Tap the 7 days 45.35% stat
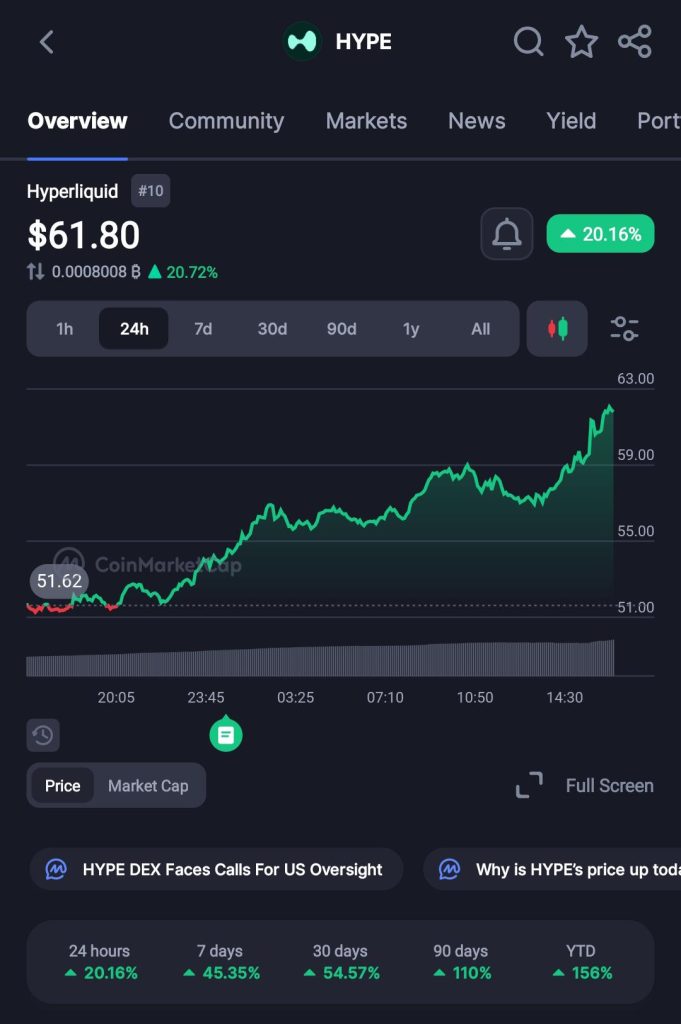Screen dimensions: 681x1024 (220, 962)
